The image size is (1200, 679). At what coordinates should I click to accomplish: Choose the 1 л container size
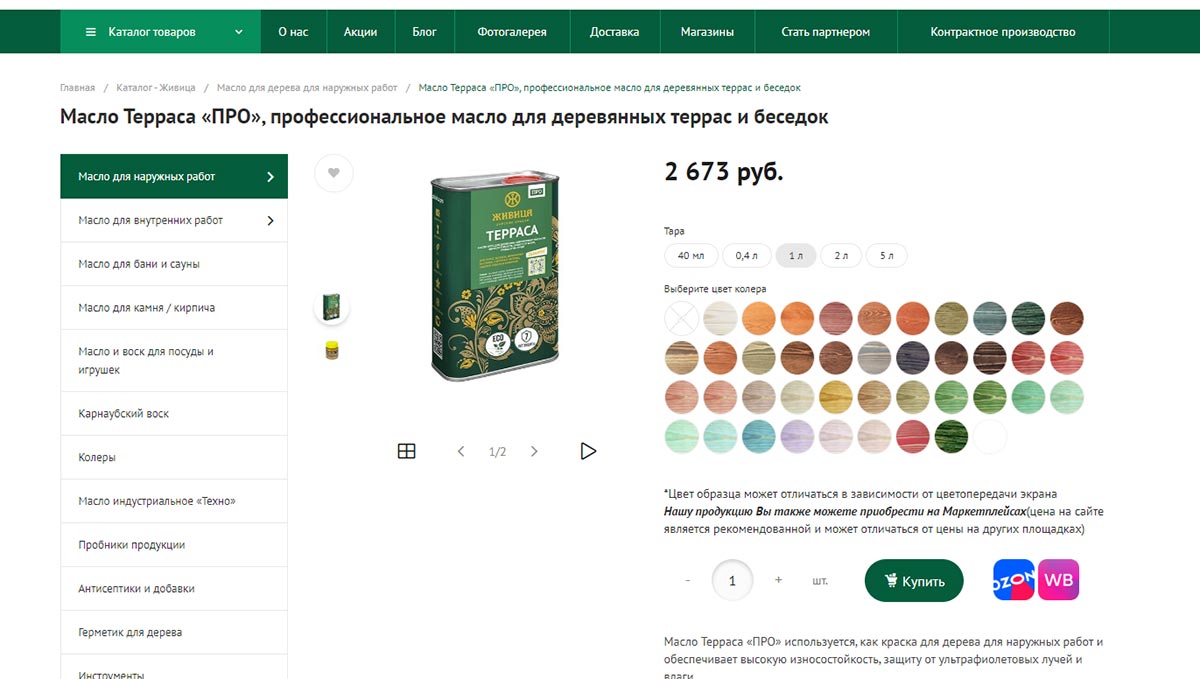[796, 256]
